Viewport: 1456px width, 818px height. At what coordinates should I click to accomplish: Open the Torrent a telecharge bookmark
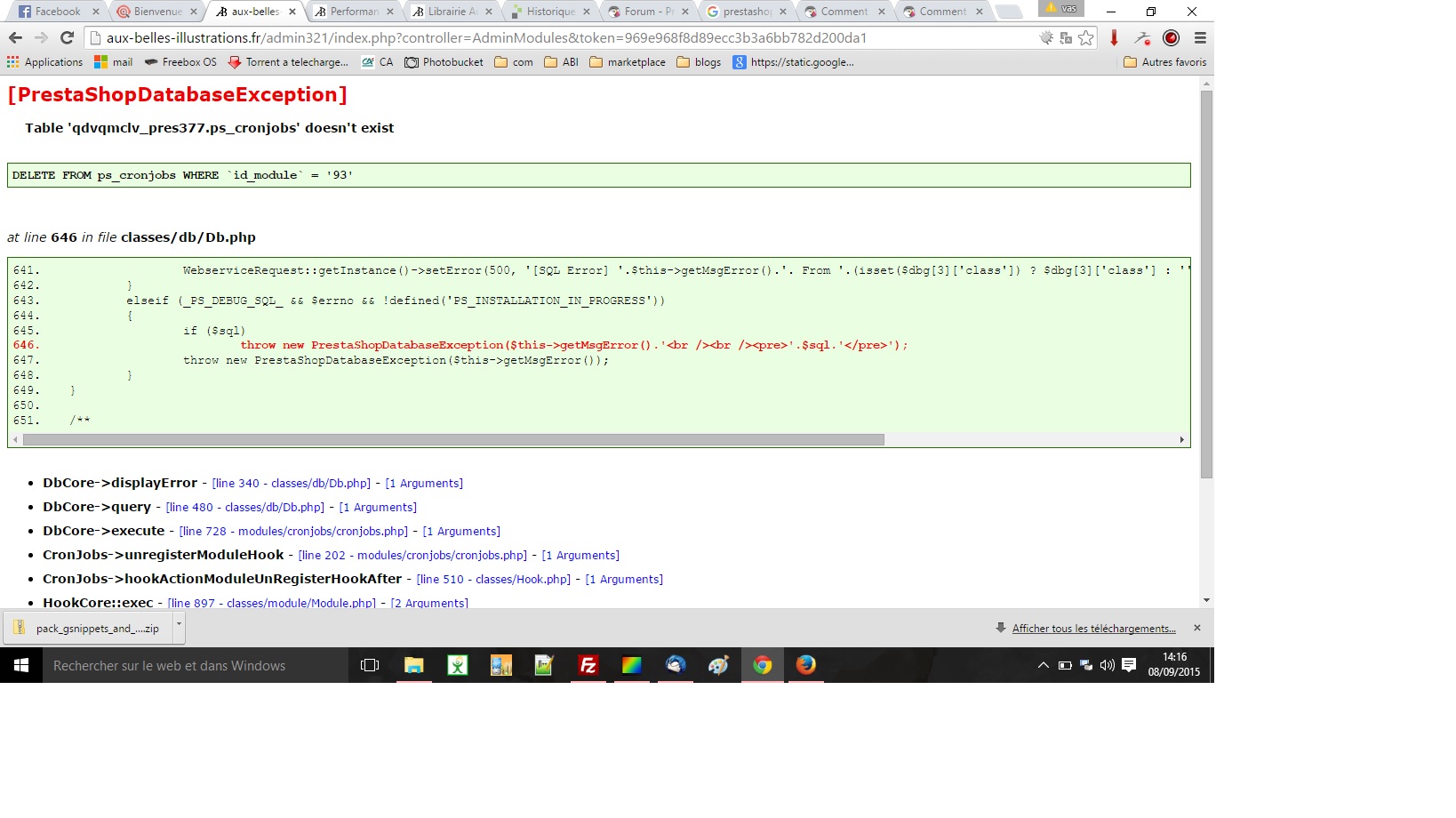[x=289, y=62]
